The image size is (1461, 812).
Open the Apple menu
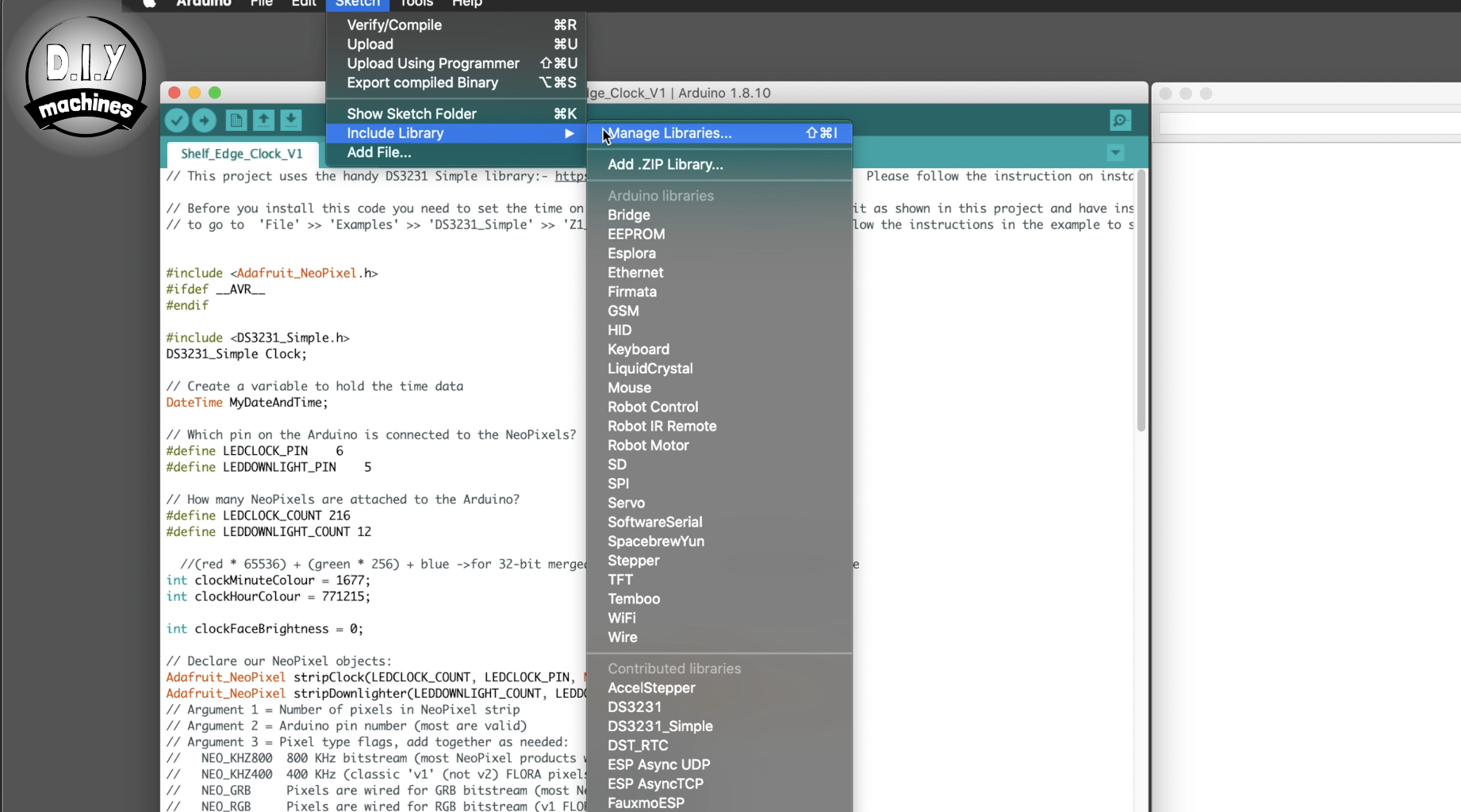(x=149, y=4)
